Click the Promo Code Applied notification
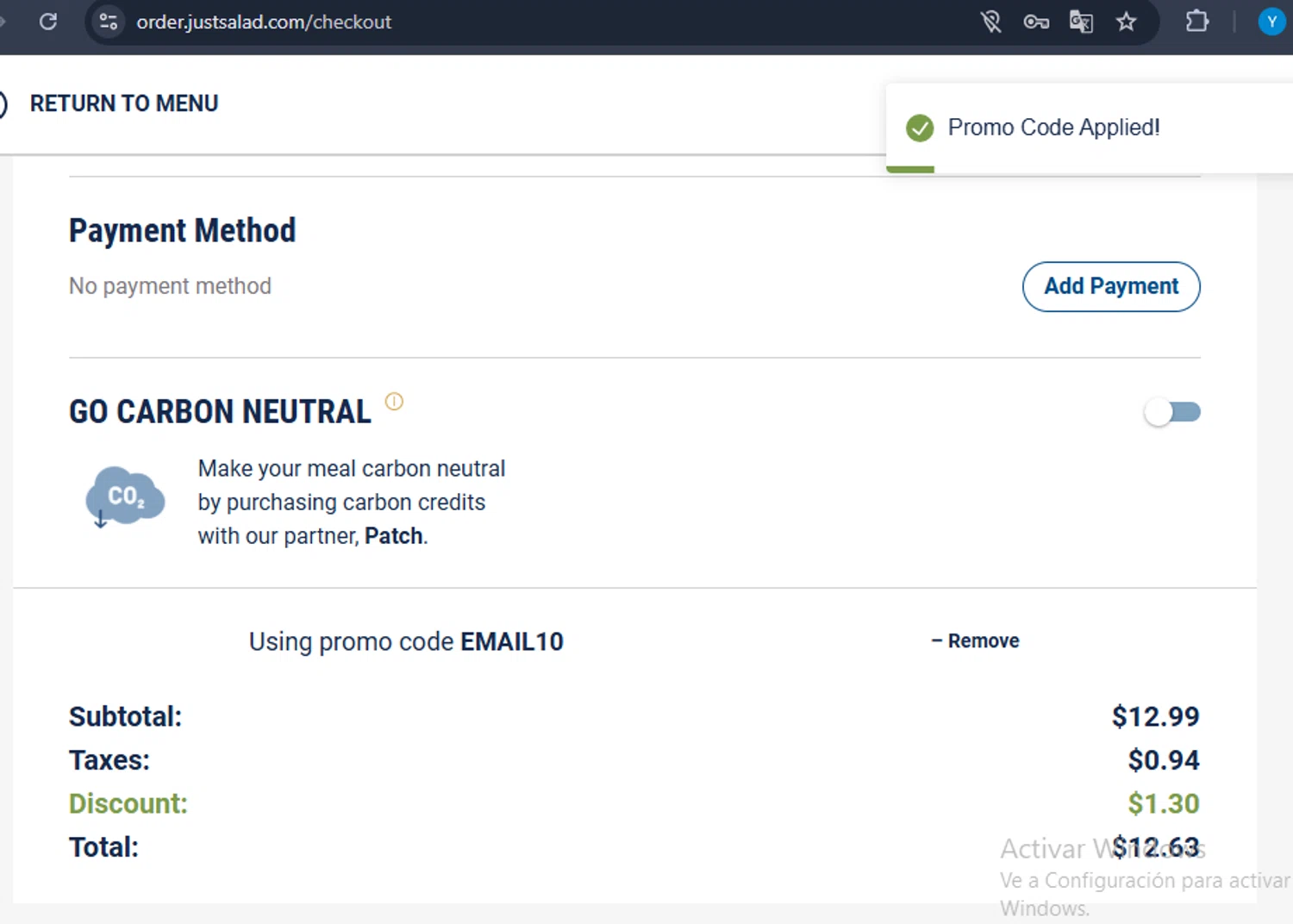The height and width of the screenshot is (924, 1293). [1053, 128]
